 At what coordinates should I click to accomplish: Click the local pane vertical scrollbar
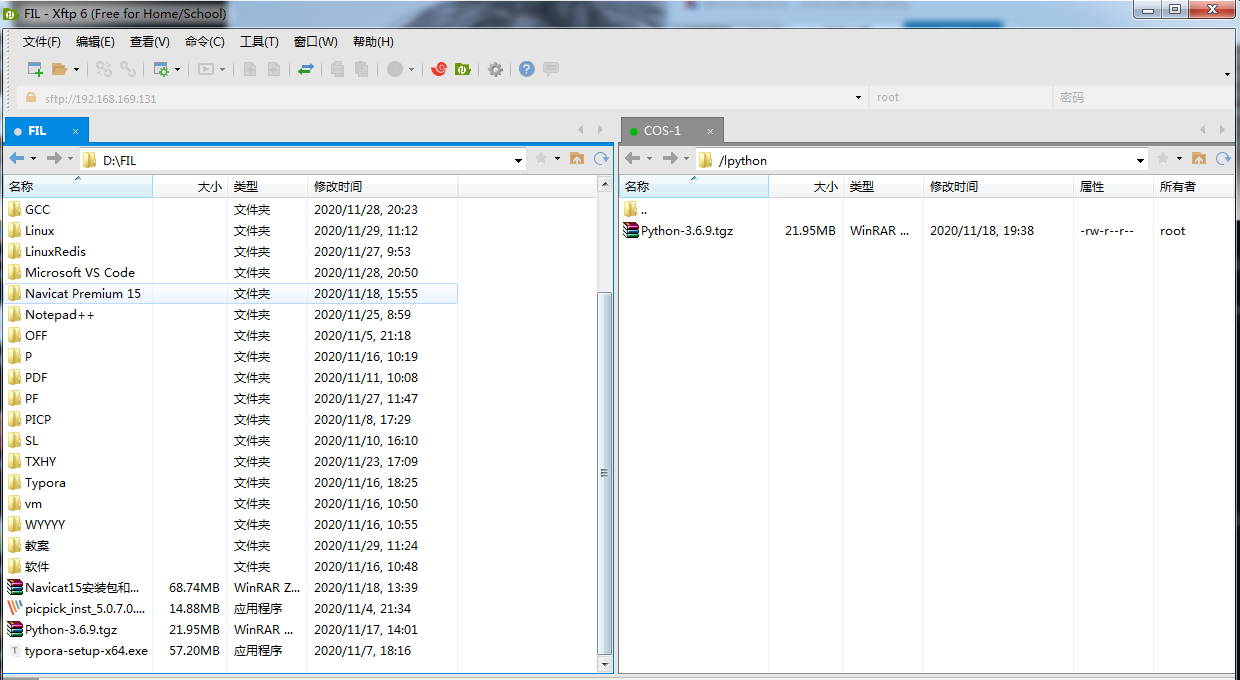[604, 472]
